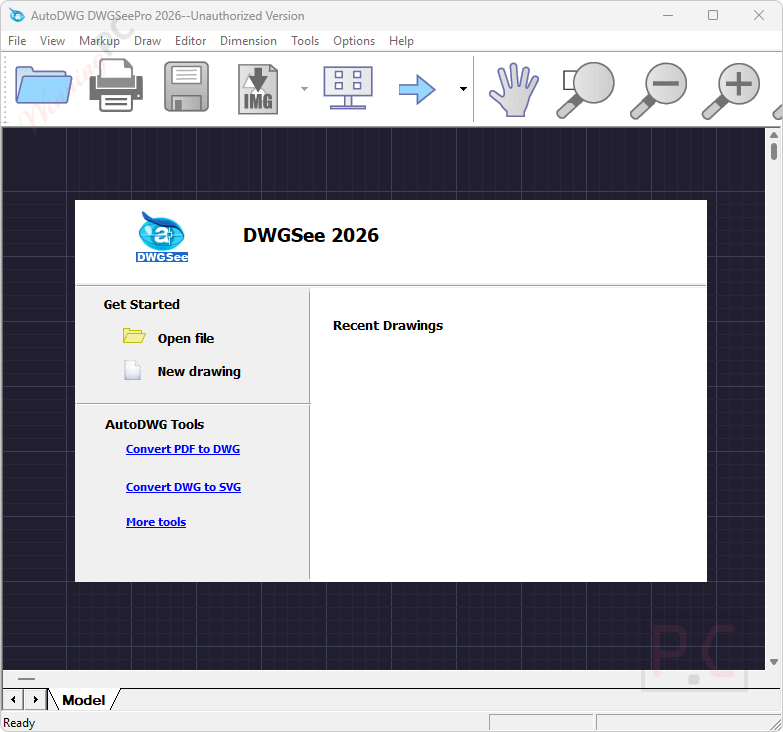
Task: Click Open file in Get Started
Action: [186, 339]
